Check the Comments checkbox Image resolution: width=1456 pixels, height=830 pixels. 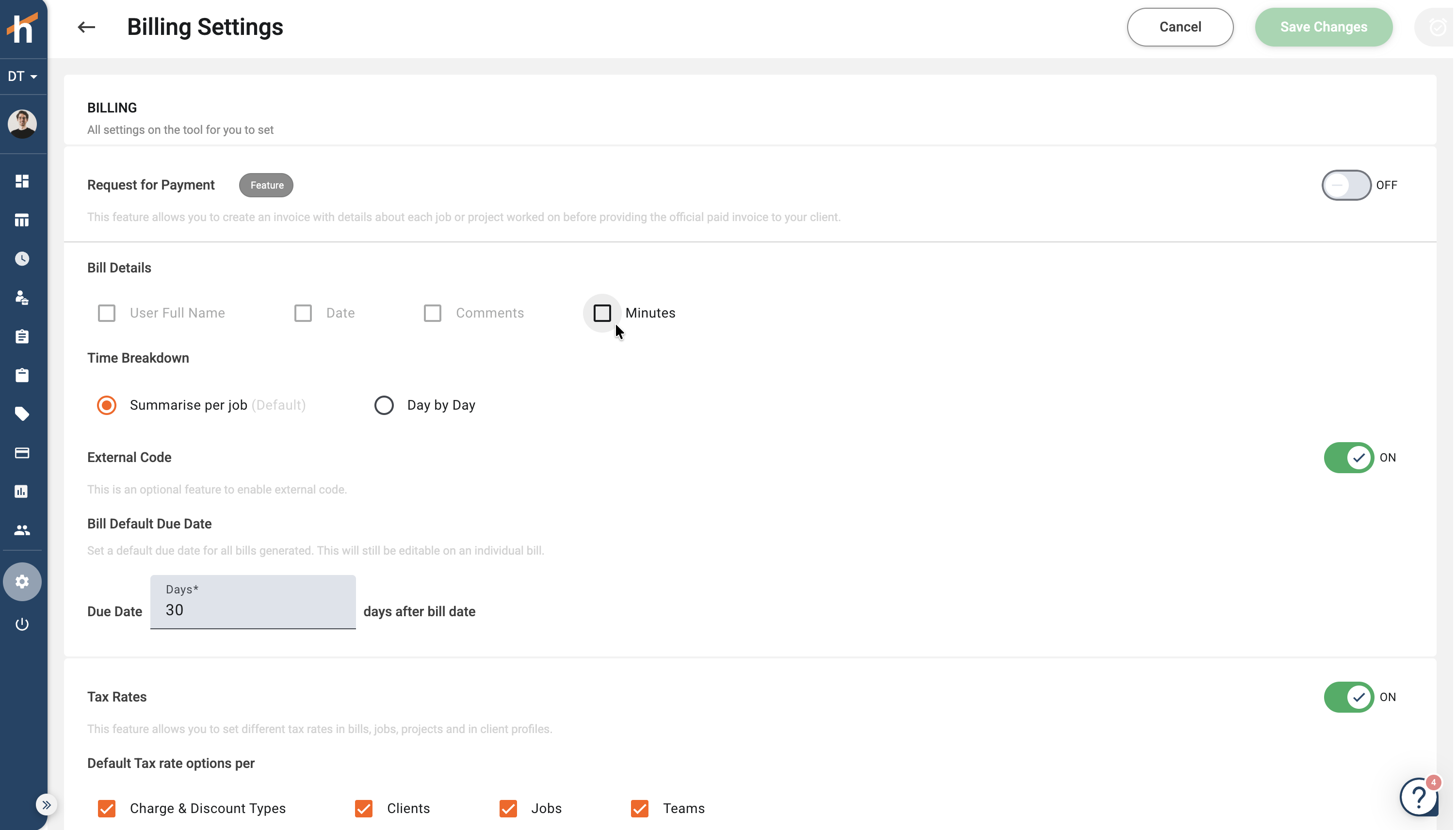coord(432,313)
